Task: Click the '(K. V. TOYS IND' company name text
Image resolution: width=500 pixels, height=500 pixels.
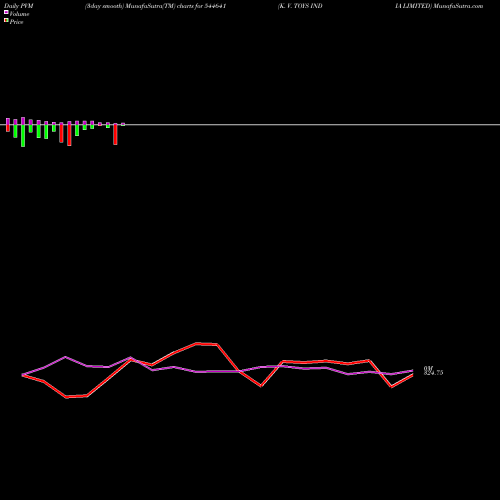Action: tap(300, 6)
